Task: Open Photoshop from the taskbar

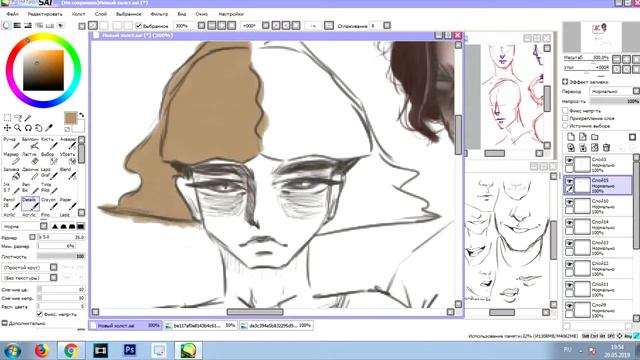Action: point(130,350)
